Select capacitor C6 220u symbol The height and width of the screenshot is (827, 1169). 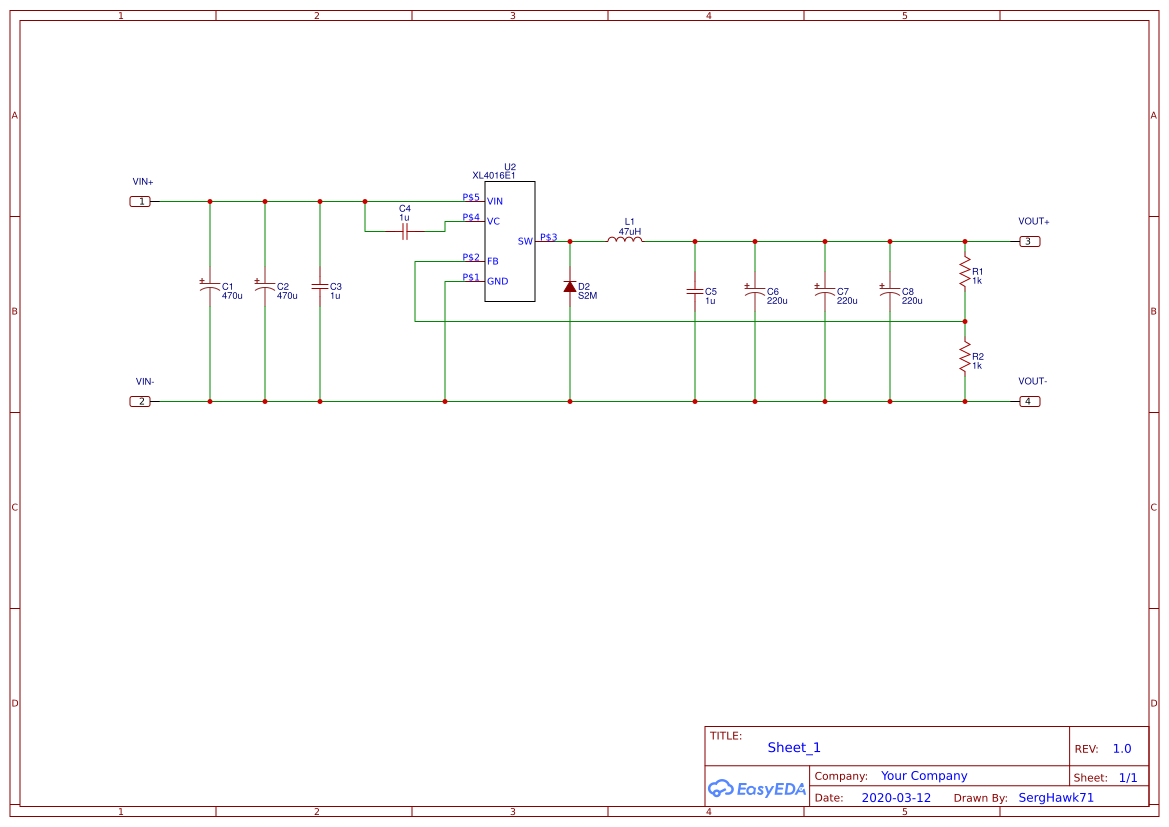coord(754,290)
